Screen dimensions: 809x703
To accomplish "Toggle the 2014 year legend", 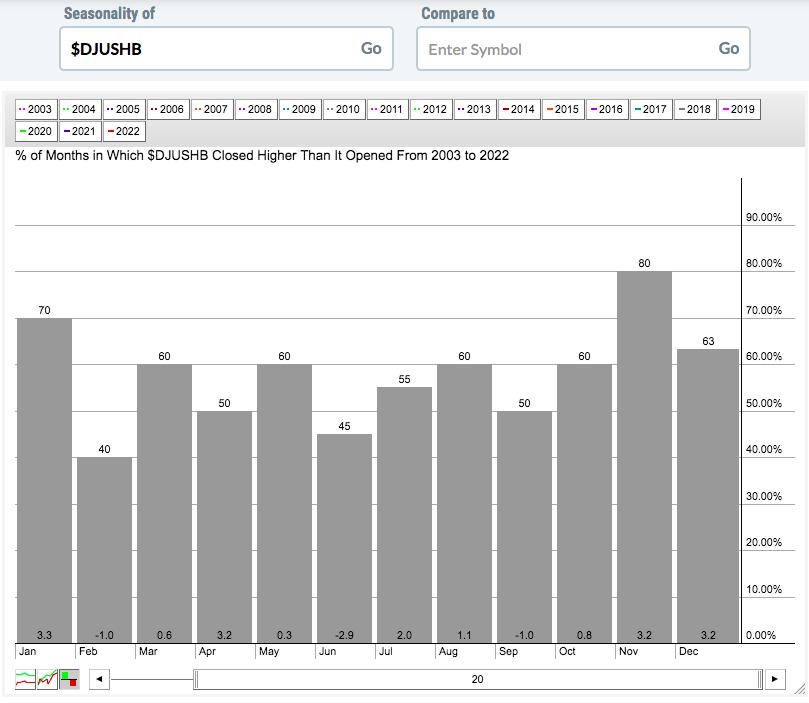I will 518,109.
